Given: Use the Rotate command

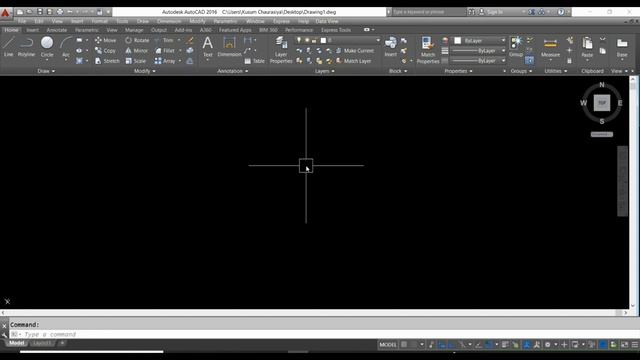Looking at the screenshot, I should coord(137,40).
